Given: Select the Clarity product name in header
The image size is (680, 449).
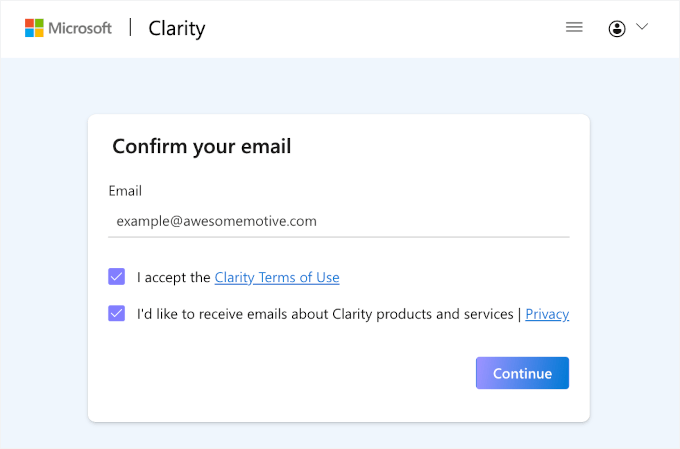Looking at the screenshot, I should tap(177, 28).
